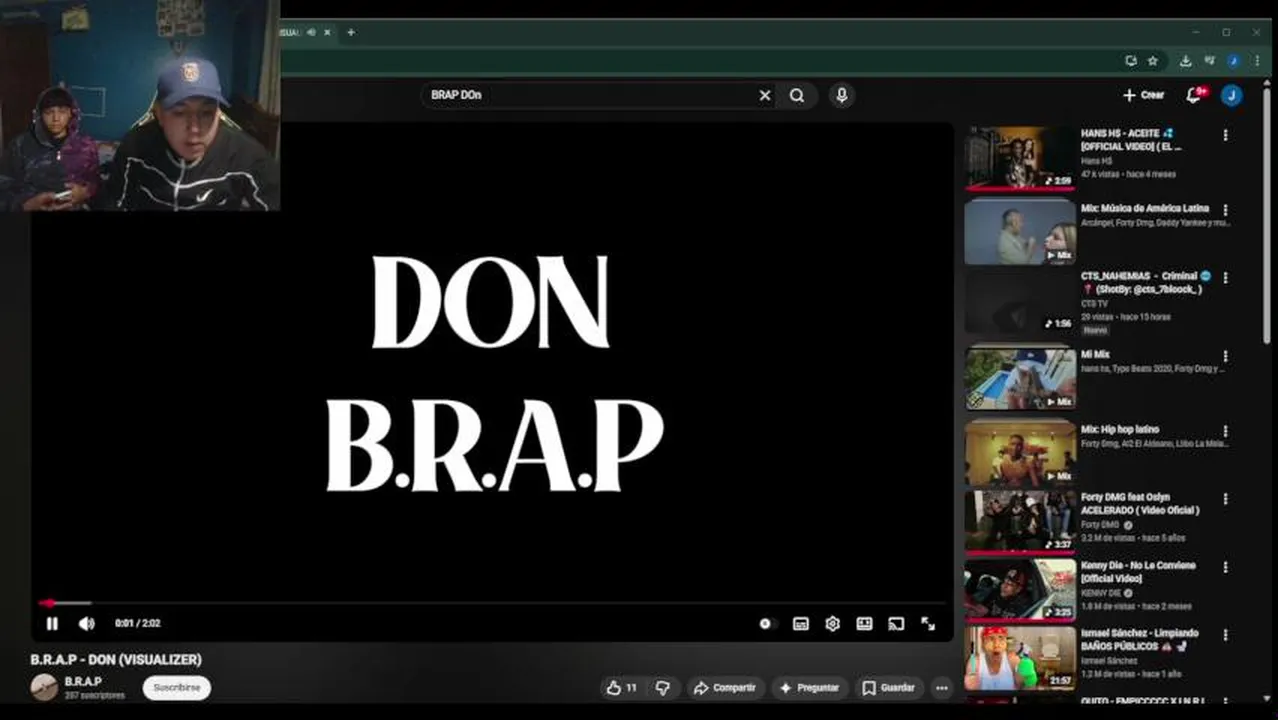Click the like count '11'

[631, 688]
